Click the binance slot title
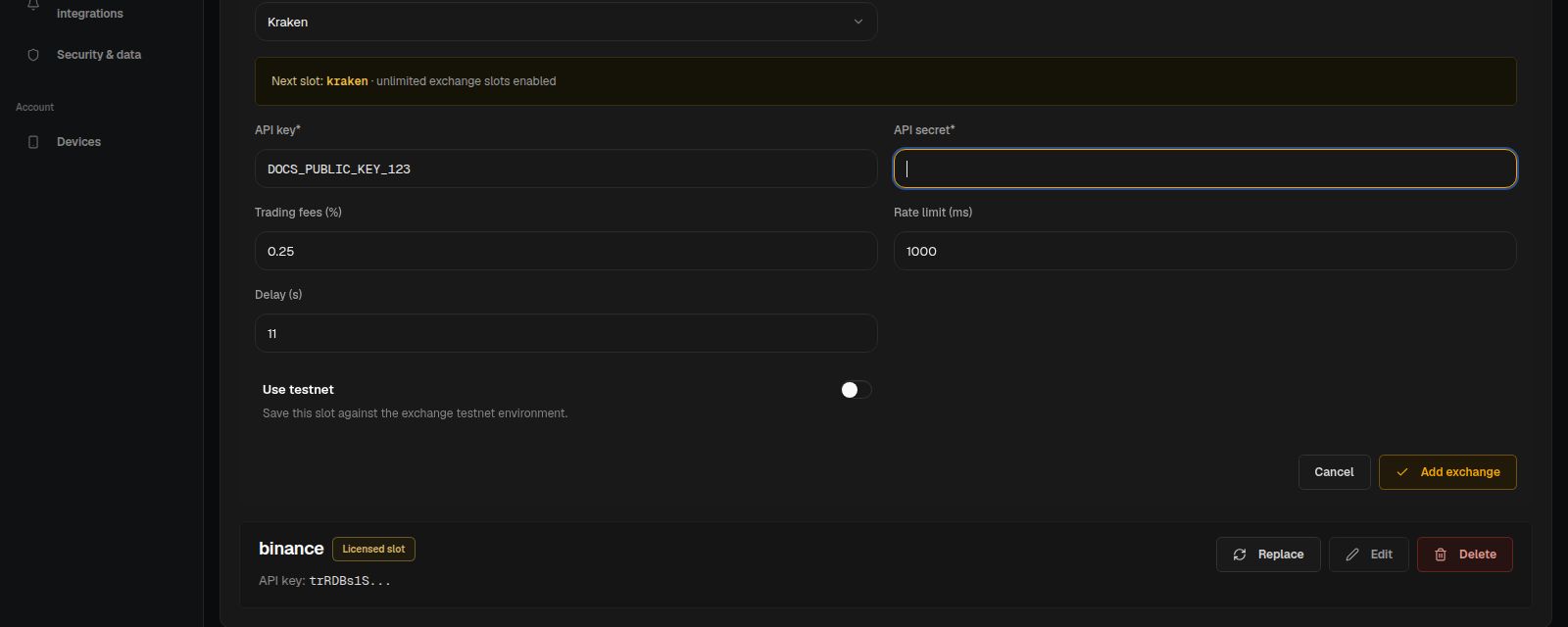 click(291, 549)
